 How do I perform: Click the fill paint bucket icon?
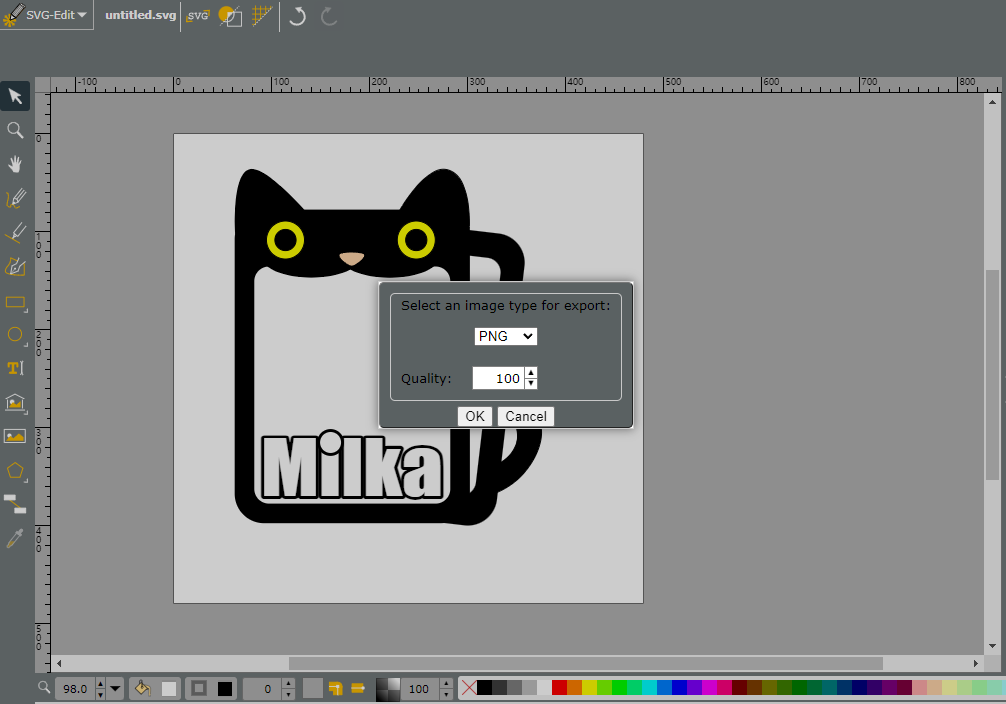coord(142,689)
